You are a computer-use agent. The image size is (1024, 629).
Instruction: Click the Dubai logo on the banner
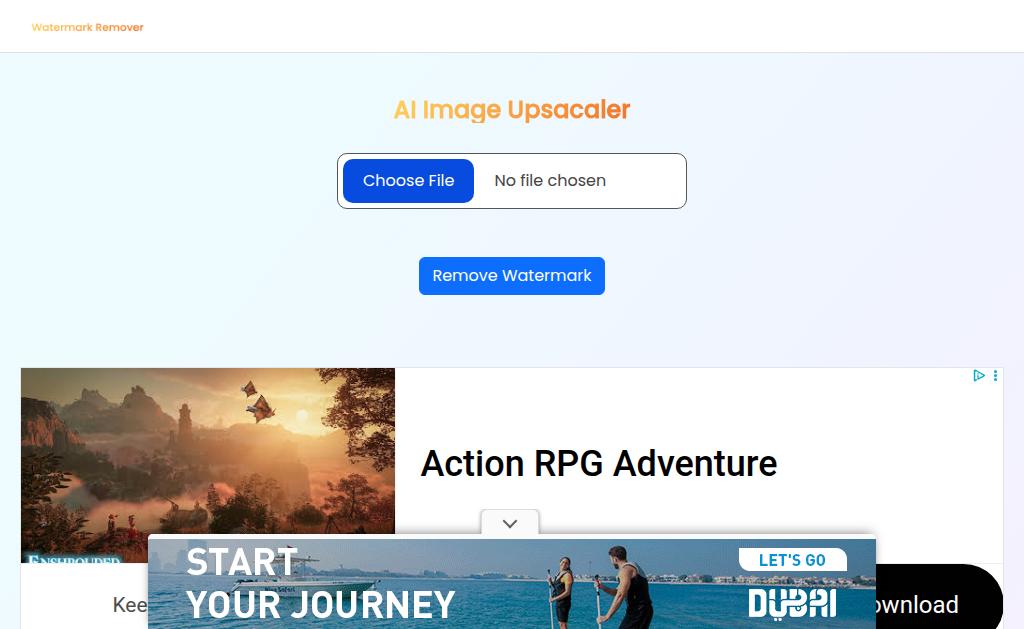coord(792,604)
